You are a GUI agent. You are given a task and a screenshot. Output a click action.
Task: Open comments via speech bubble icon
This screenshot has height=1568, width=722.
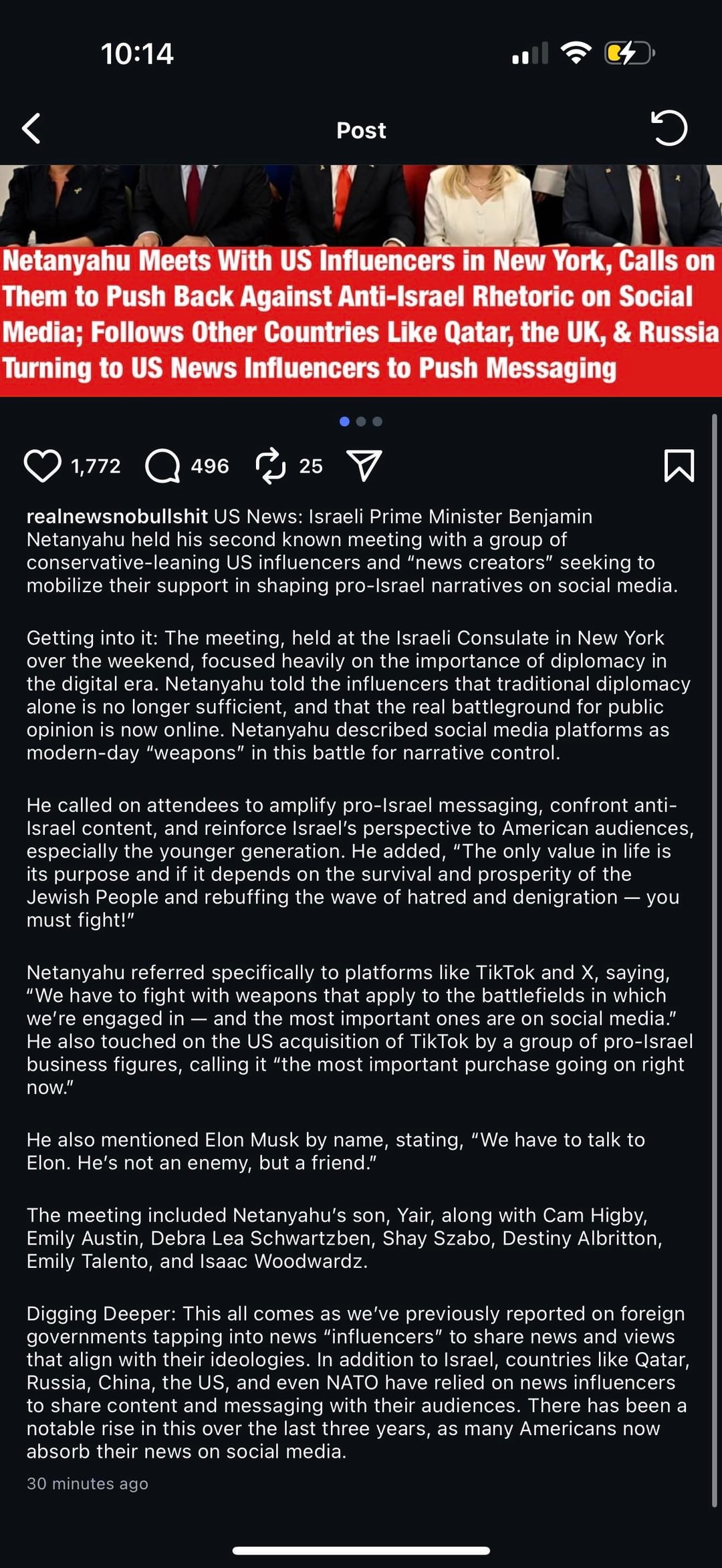click(163, 466)
